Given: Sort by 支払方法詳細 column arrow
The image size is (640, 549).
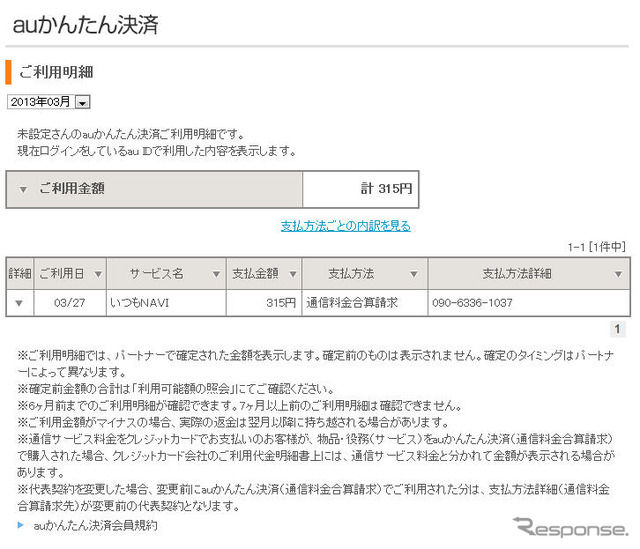Looking at the screenshot, I should [618, 274].
